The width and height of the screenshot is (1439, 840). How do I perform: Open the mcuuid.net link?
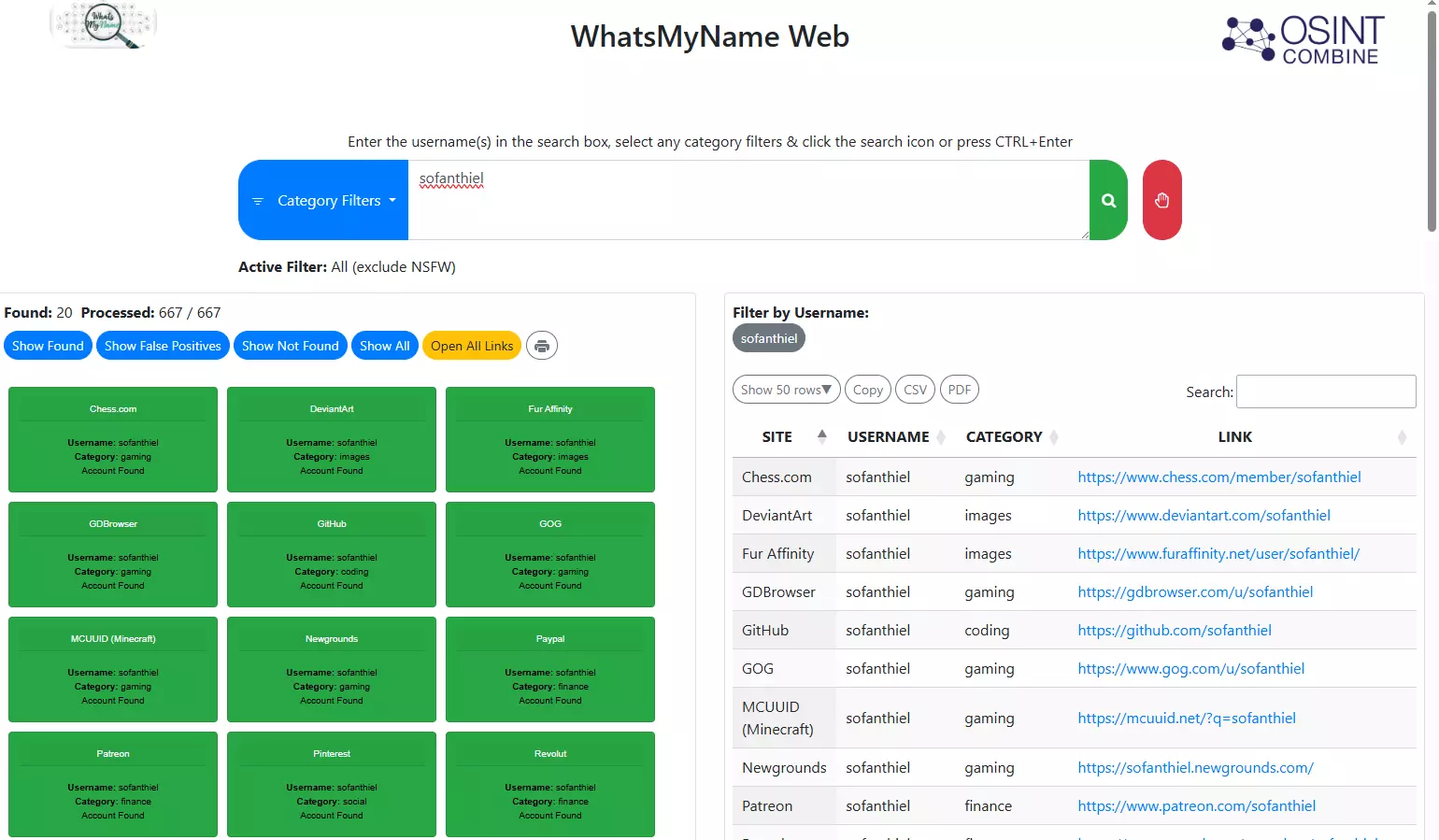[1187, 718]
